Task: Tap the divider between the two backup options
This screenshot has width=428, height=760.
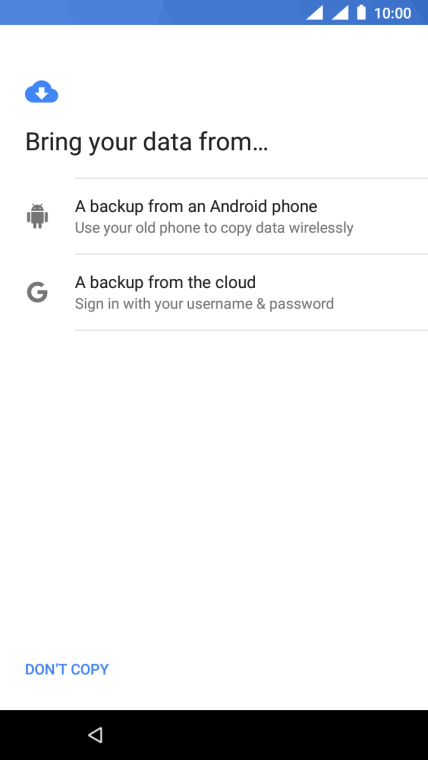Action: coord(251,254)
